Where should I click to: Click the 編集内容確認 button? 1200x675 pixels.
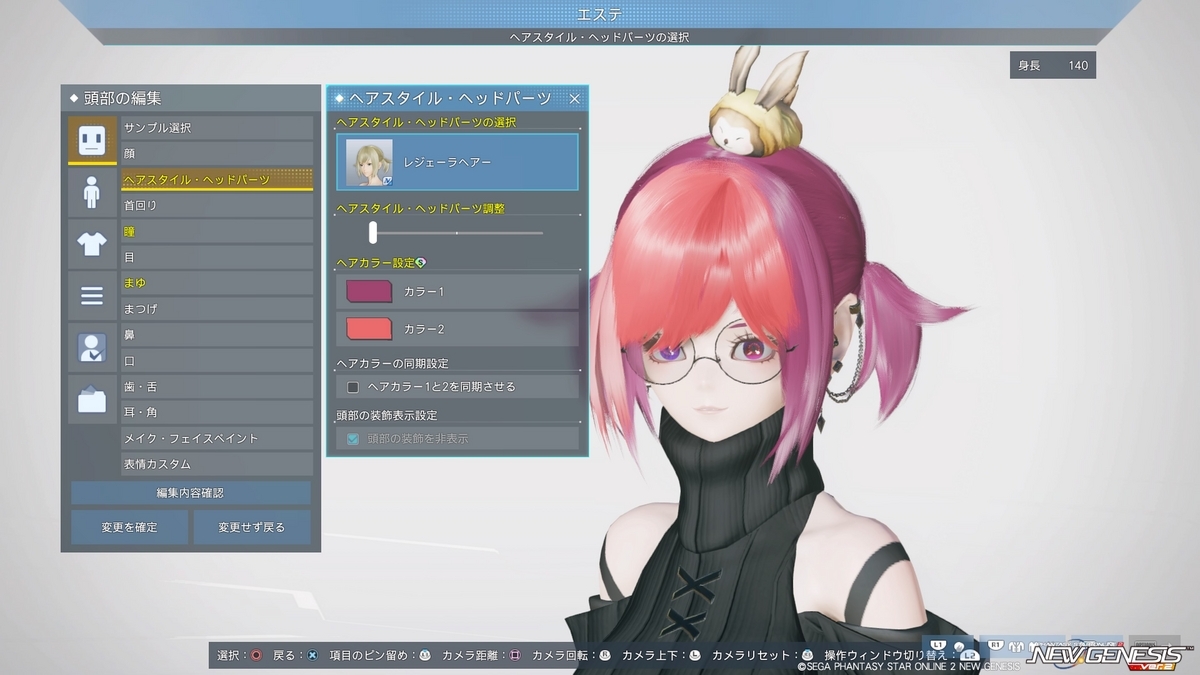[190, 493]
